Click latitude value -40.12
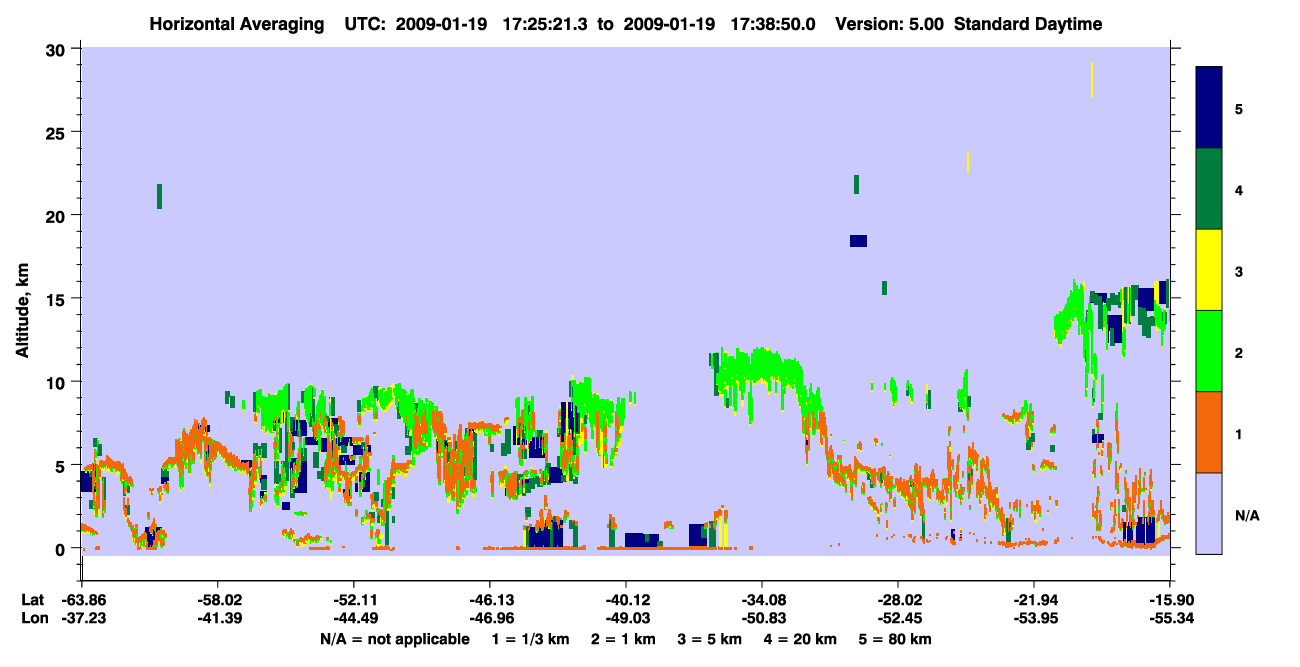The height and width of the screenshot is (667, 1300). click(626, 600)
